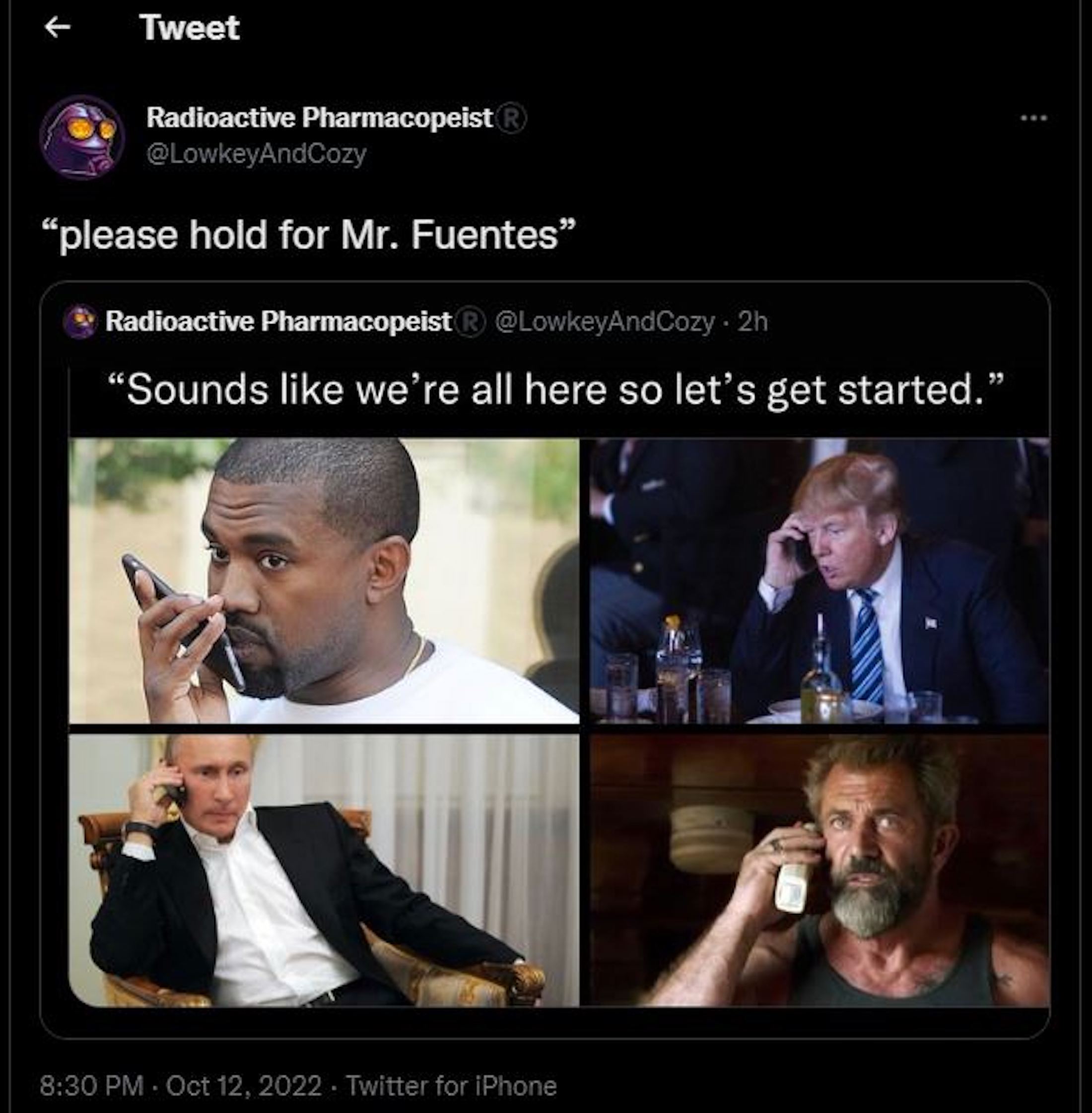Open the photo of the man in a white t-shirt

[x=324, y=580]
